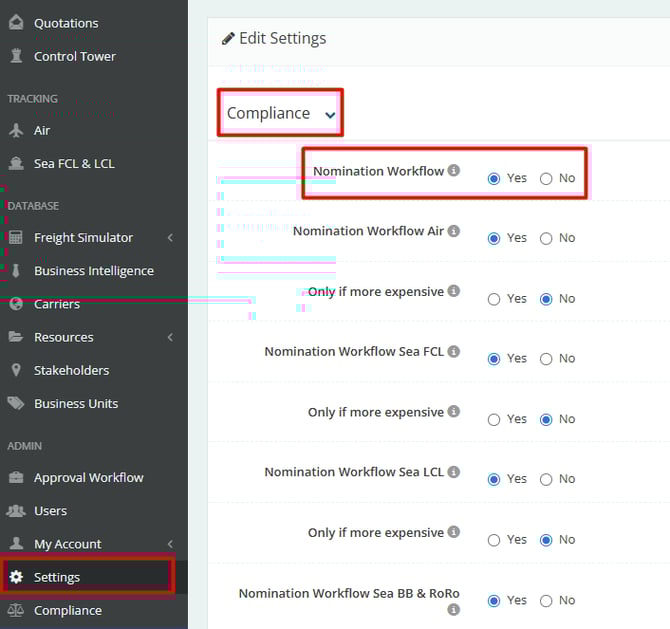The height and width of the screenshot is (629, 670).
Task: Click the location pin icon for Stakeholders
Action: (15, 370)
